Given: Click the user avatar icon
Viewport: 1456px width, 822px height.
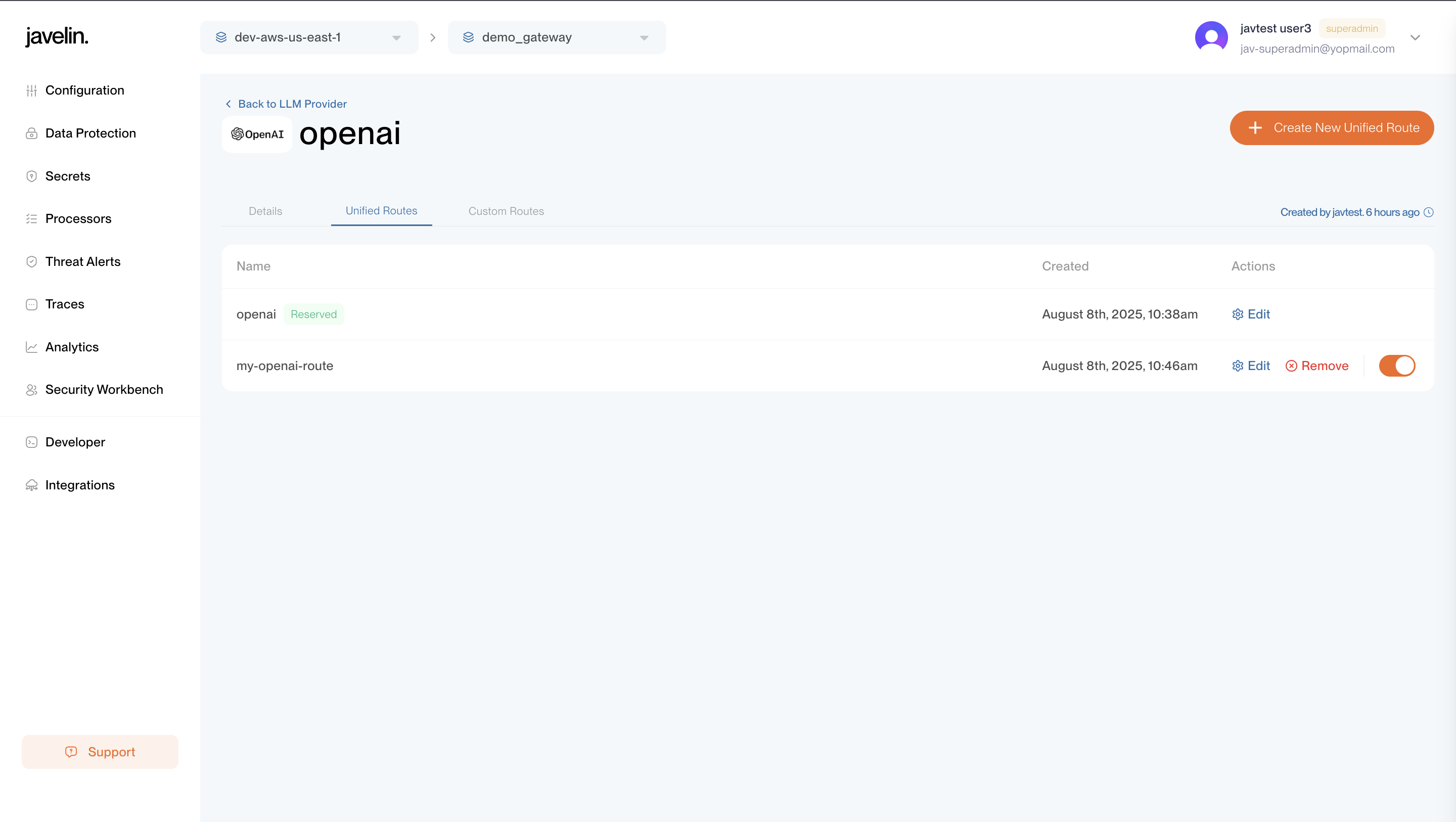Looking at the screenshot, I should (x=1211, y=37).
